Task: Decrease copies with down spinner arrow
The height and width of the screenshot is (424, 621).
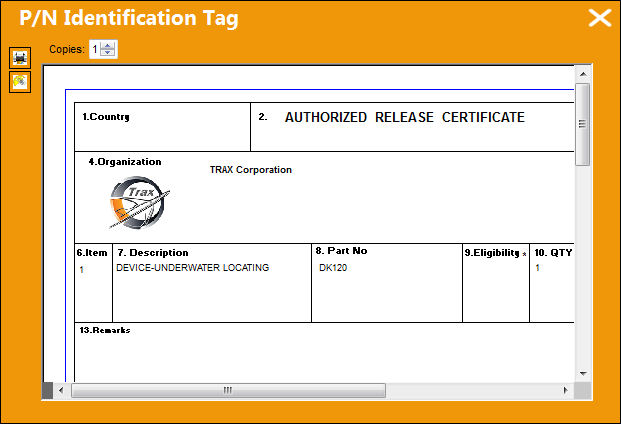Action: tap(108, 53)
